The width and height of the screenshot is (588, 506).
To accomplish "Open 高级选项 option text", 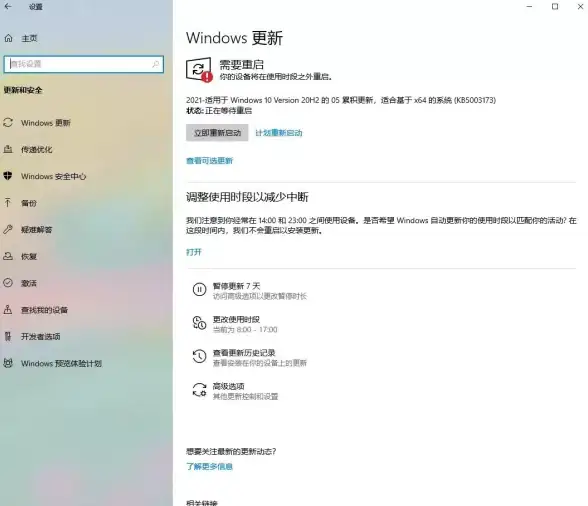I will tap(228, 386).
